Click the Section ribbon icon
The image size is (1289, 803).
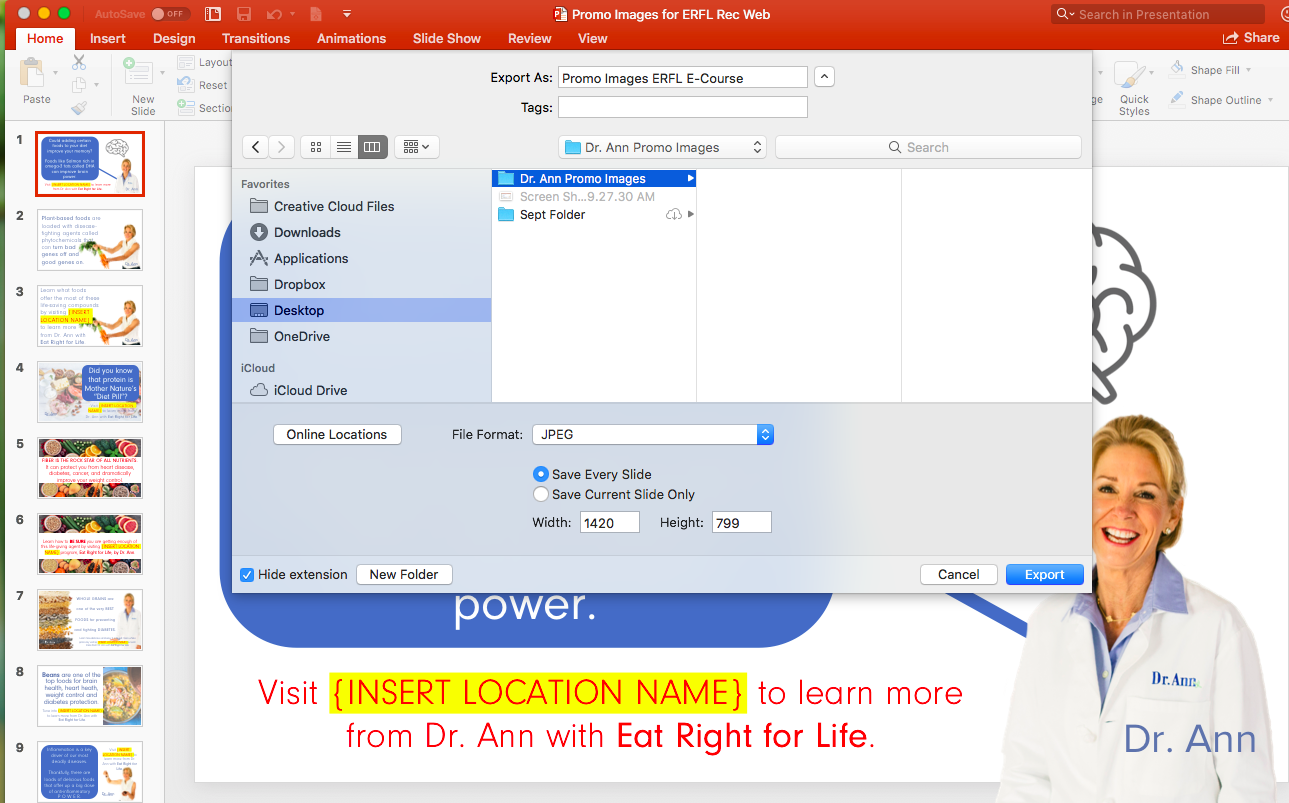tap(186, 107)
